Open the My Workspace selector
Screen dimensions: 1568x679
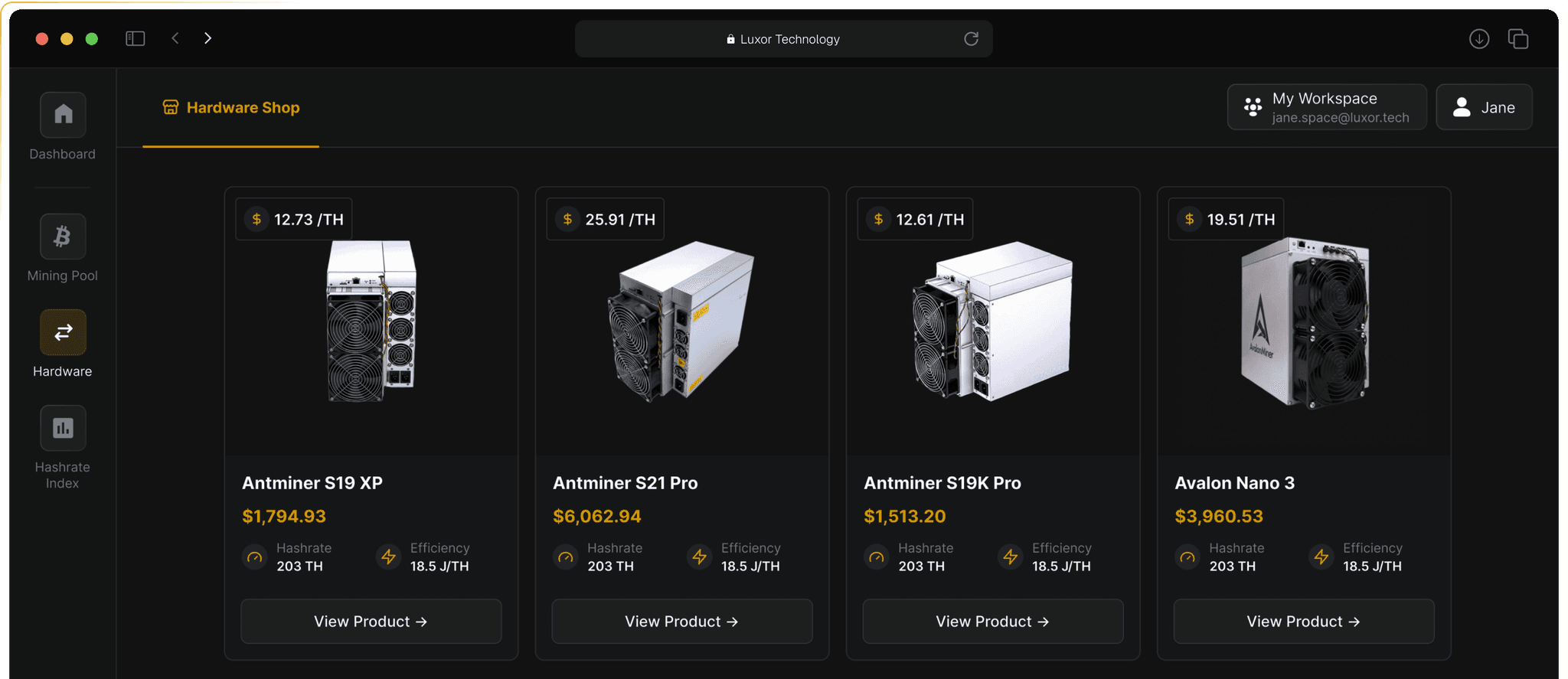[1326, 107]
